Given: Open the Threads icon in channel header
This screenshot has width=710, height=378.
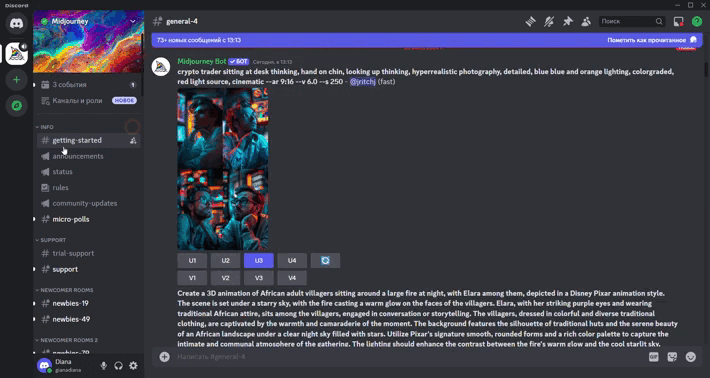Looking at the screenshot, I should click(x=530, y=21).
